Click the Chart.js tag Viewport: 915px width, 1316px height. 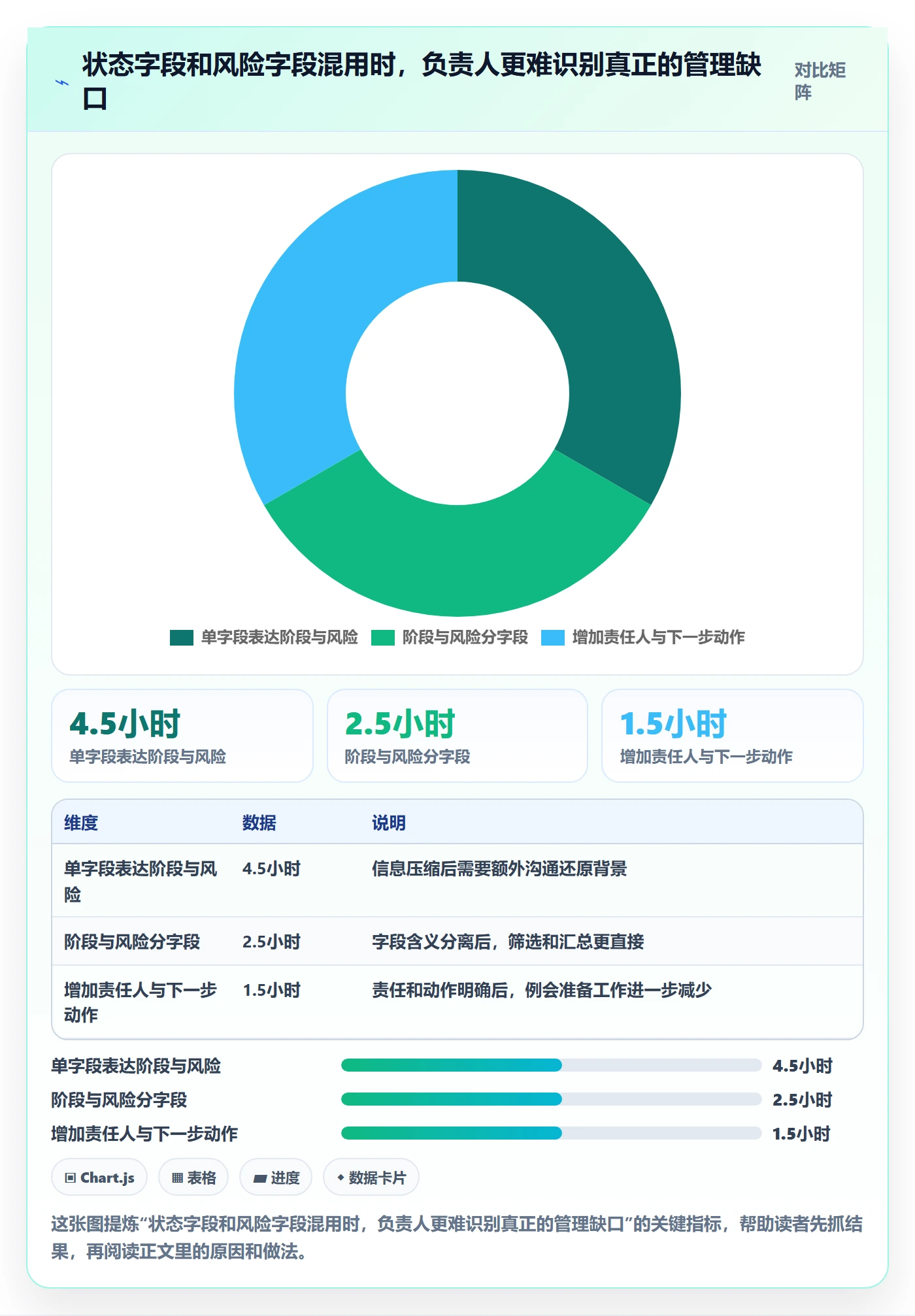click(x=99, y=1177)
